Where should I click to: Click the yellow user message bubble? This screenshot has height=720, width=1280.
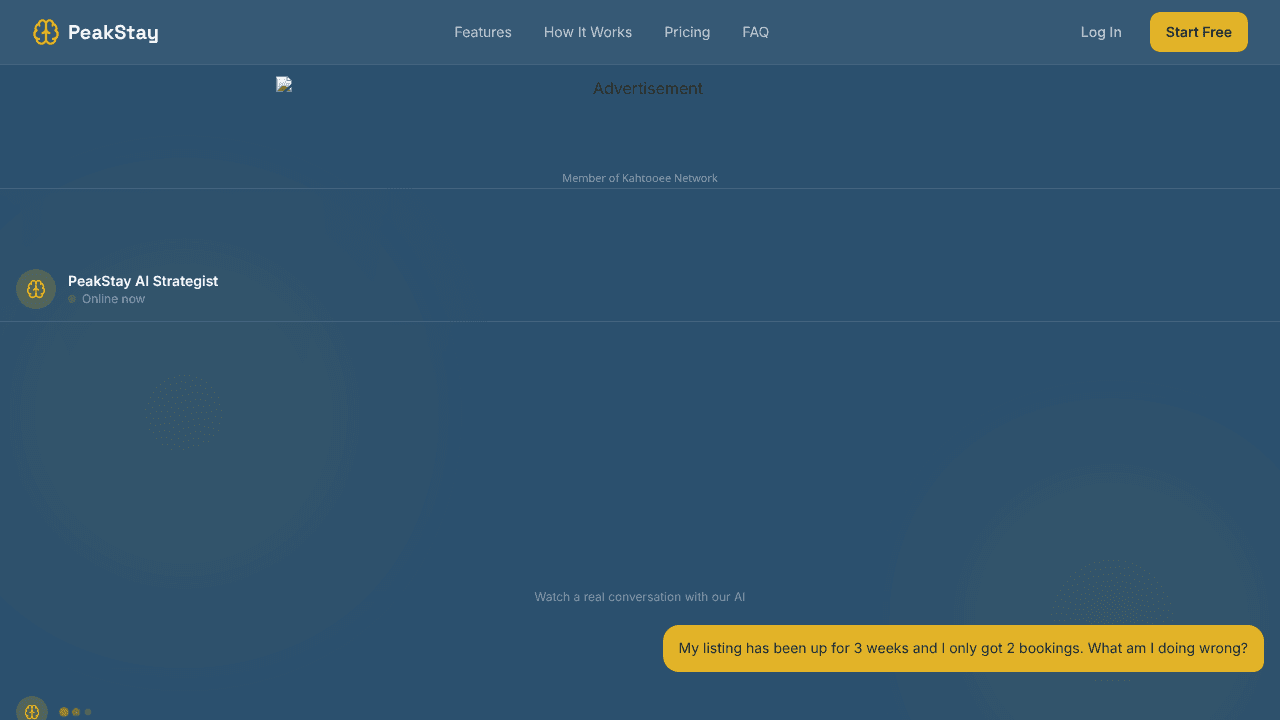coord(963,649)
